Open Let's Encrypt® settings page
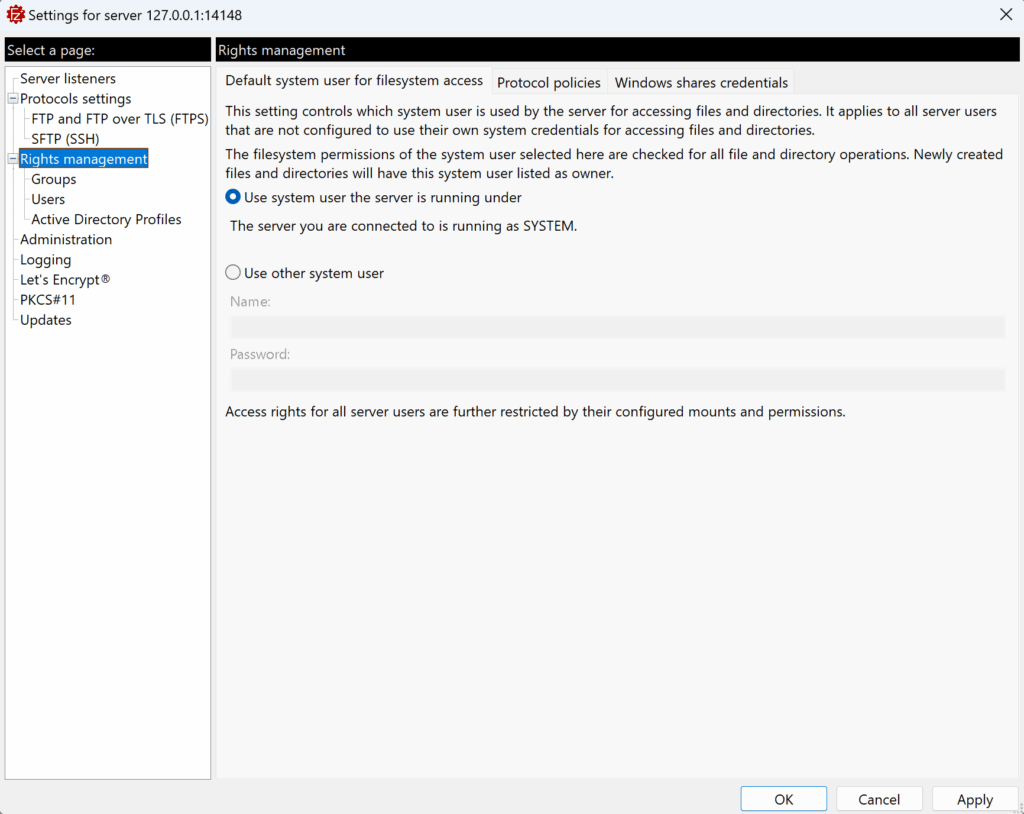1024x814 pixels. [65, 280]
